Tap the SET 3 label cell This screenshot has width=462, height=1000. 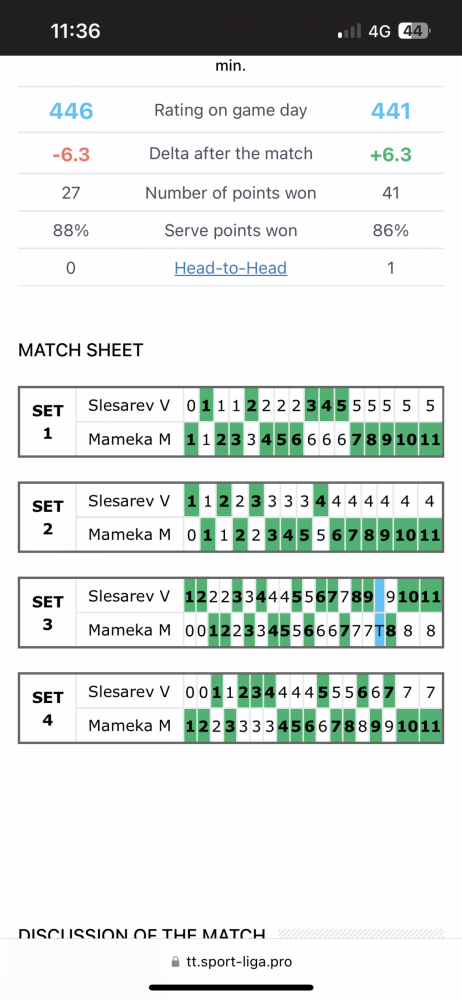48,613
